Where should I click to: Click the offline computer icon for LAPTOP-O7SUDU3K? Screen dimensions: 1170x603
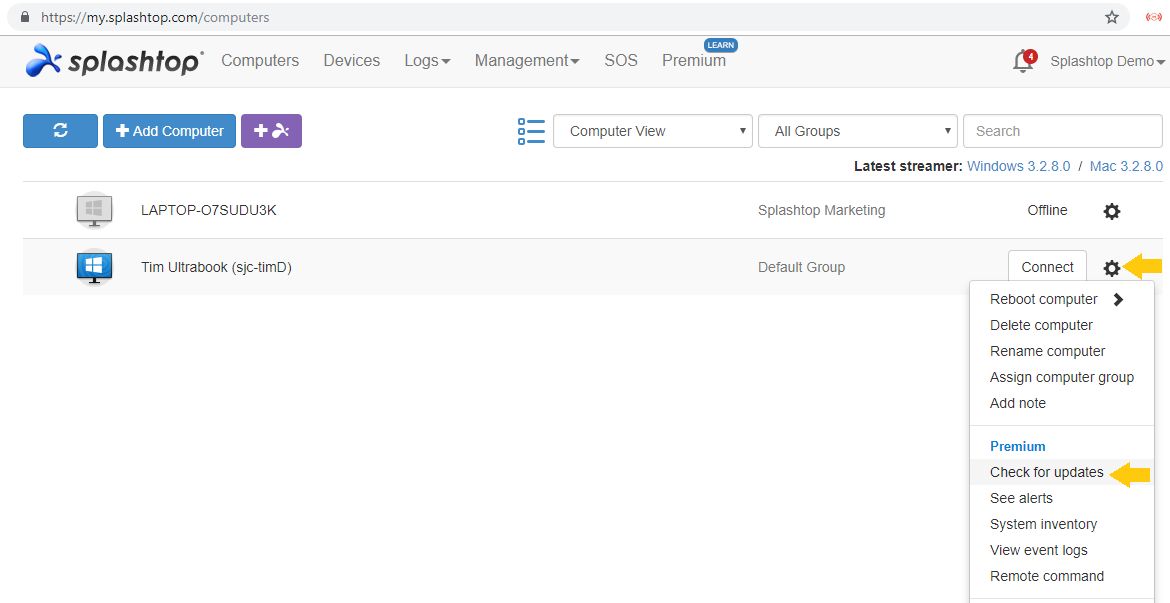[x=94, y=210]
